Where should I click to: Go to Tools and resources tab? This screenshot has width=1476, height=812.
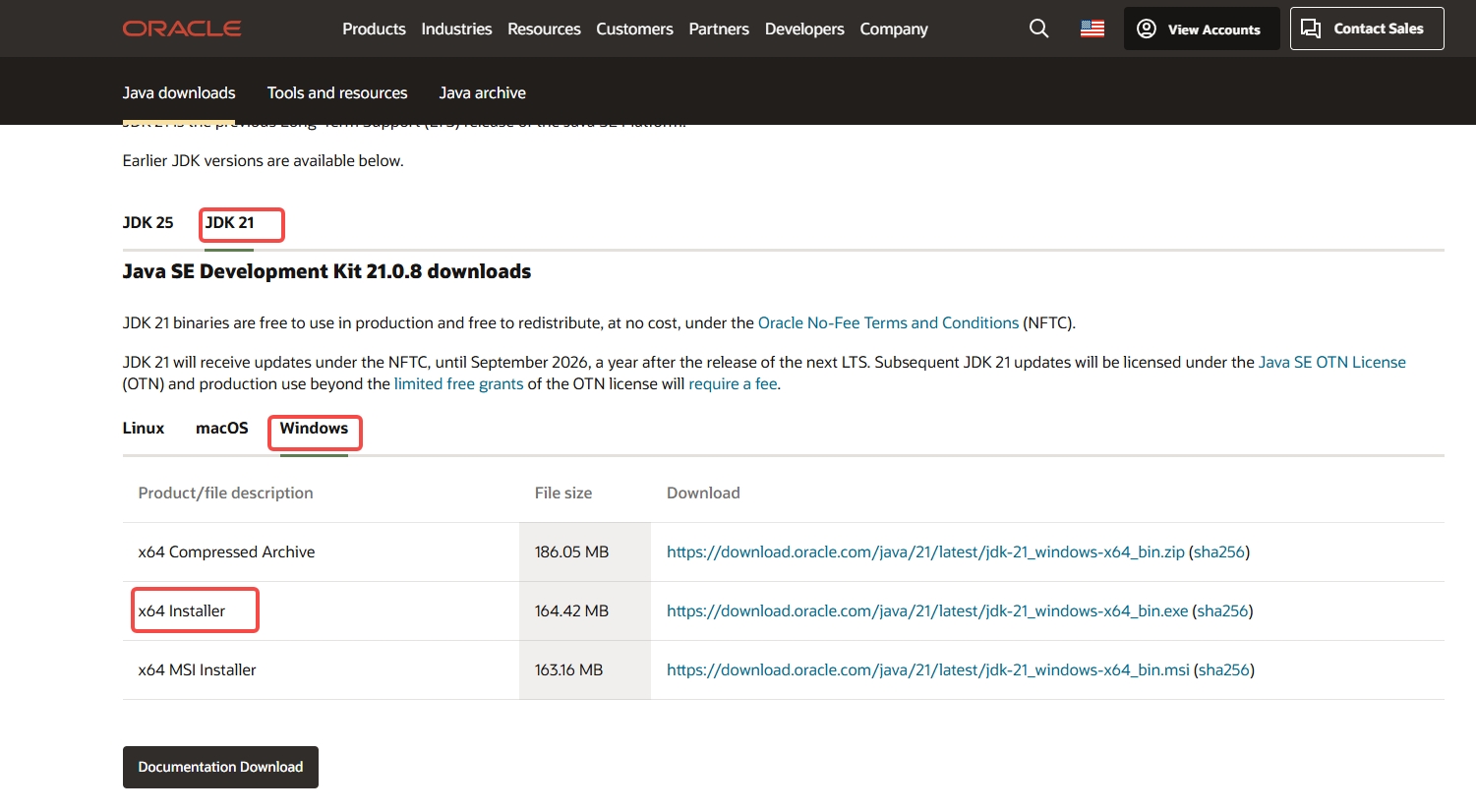click(337, 92)
